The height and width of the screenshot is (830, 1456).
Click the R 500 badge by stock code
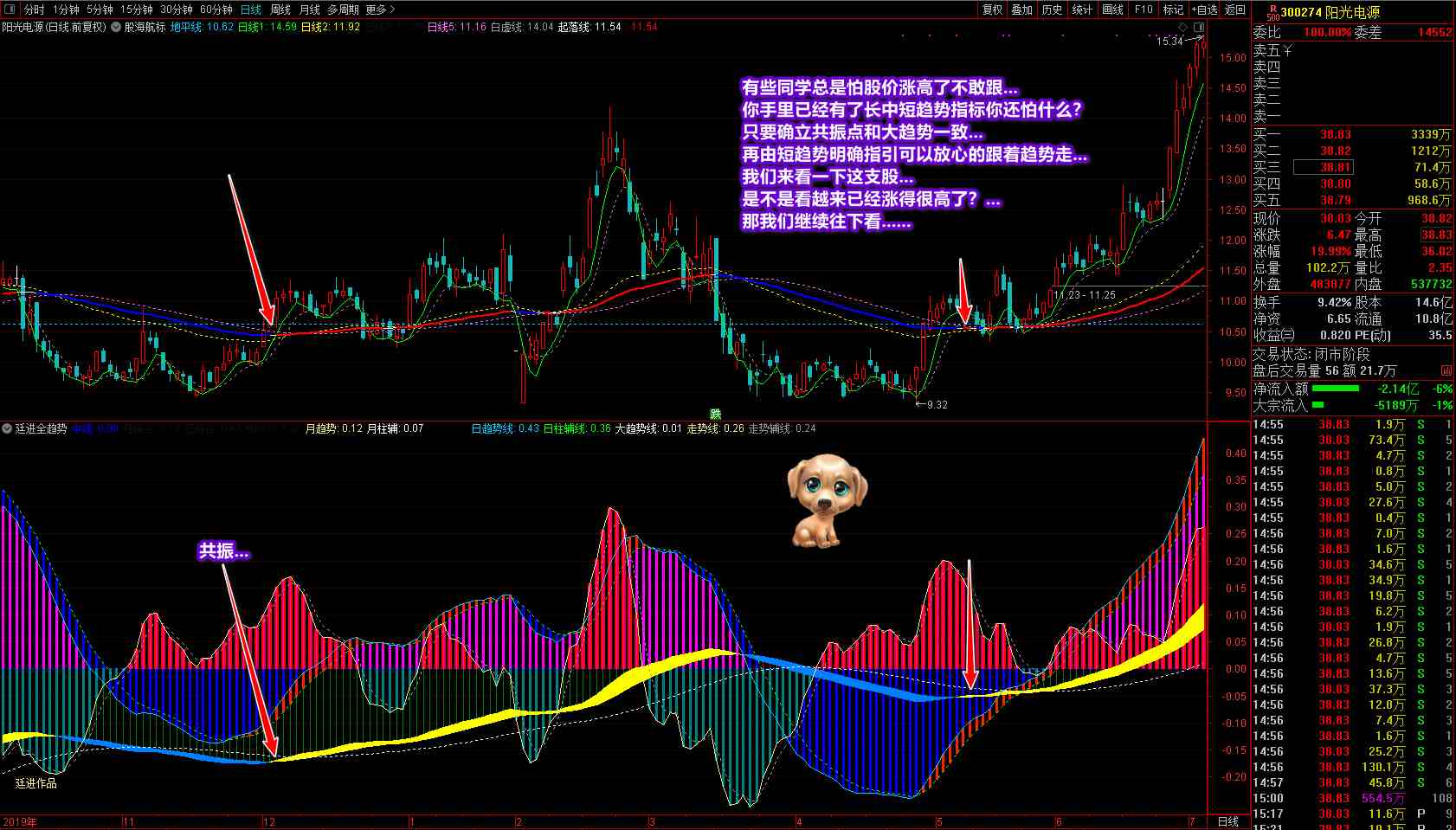pos(1271,11)
